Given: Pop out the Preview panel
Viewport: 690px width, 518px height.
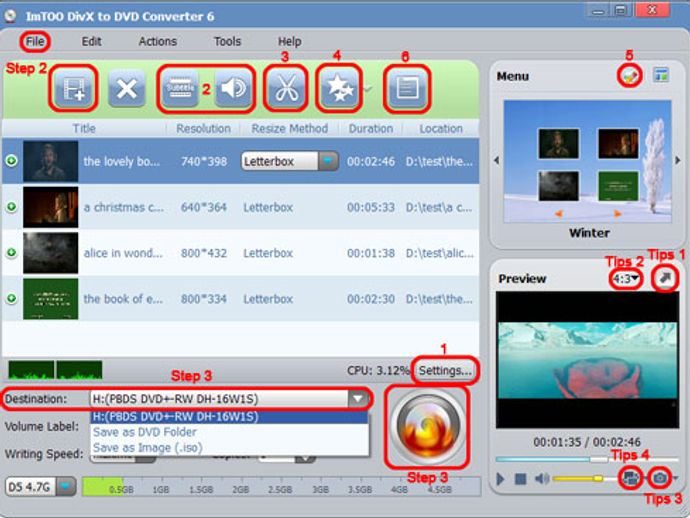Looking at the screenshot, I should click(665, 278).
